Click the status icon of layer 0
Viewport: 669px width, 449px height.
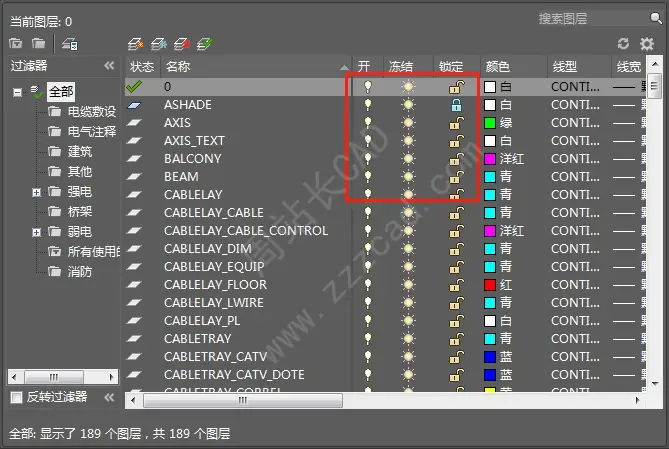coord(134,87)
